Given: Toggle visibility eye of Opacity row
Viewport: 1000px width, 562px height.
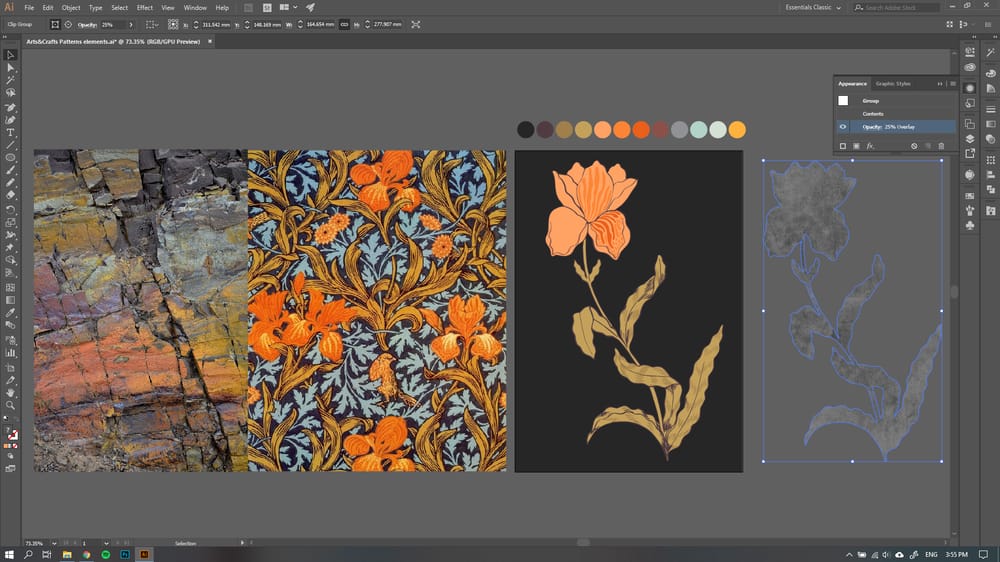Looking at the screenshot, I should tap(842, 127).
